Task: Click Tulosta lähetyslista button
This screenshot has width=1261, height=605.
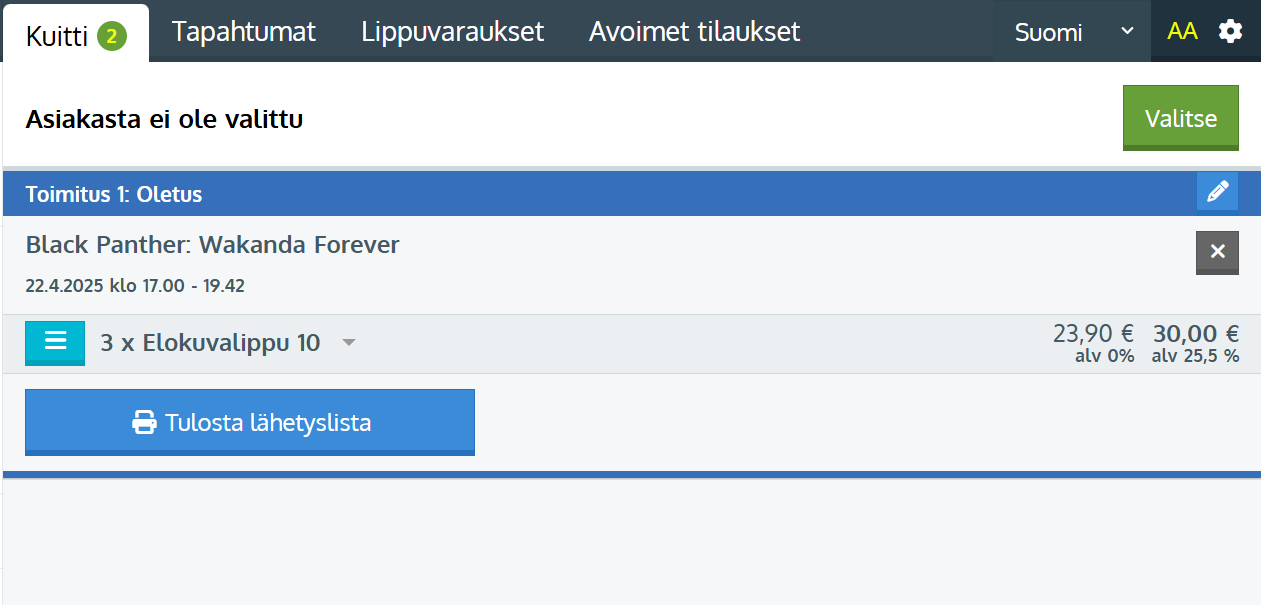Action: (250, 422)
